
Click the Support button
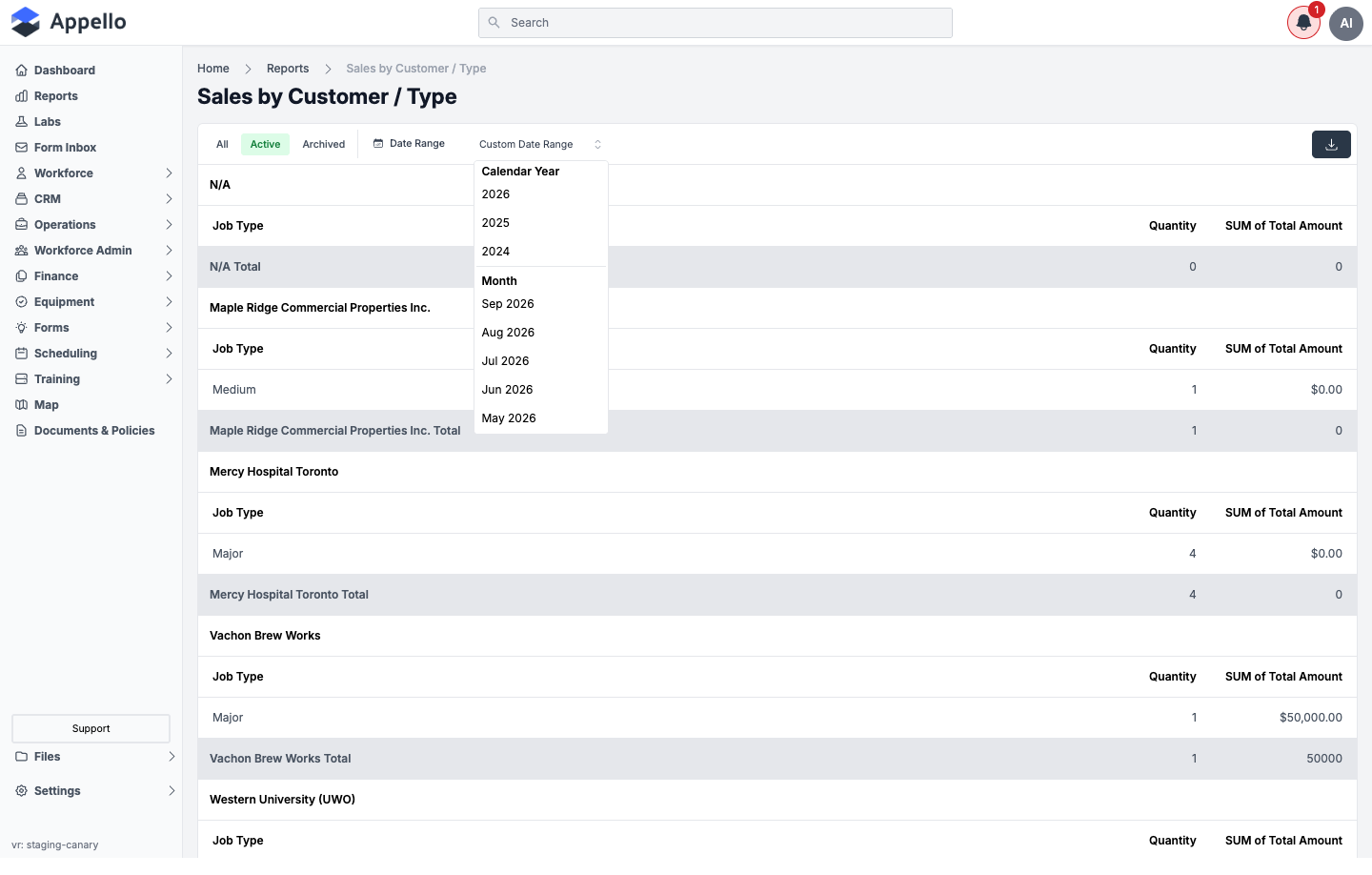[x=91, y=729]
